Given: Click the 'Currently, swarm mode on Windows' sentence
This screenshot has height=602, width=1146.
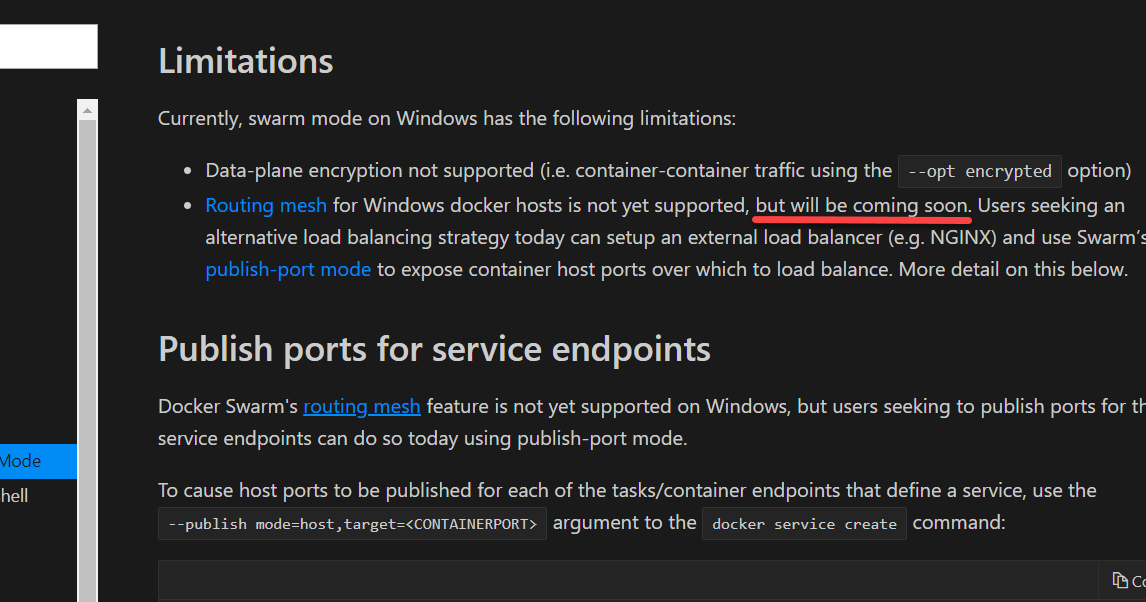Looking at the screenshot, I should point(447,118).
